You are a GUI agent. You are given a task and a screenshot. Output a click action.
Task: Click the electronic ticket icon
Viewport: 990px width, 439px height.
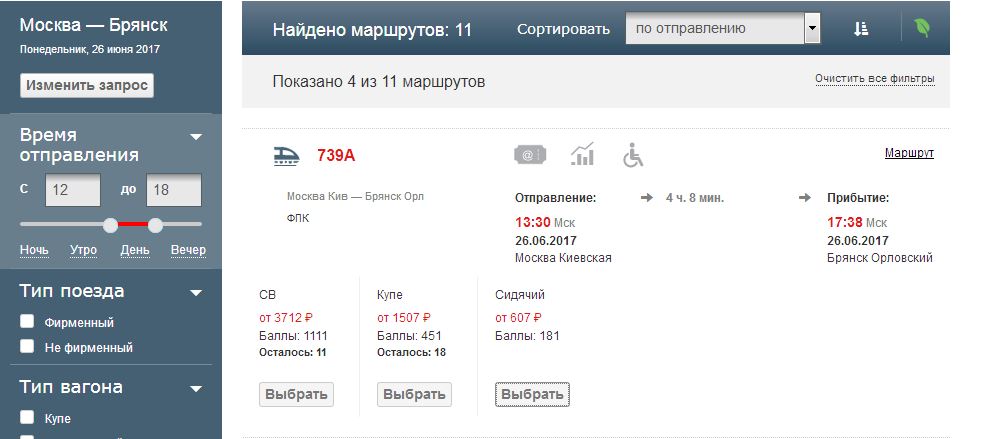point(530,155)
